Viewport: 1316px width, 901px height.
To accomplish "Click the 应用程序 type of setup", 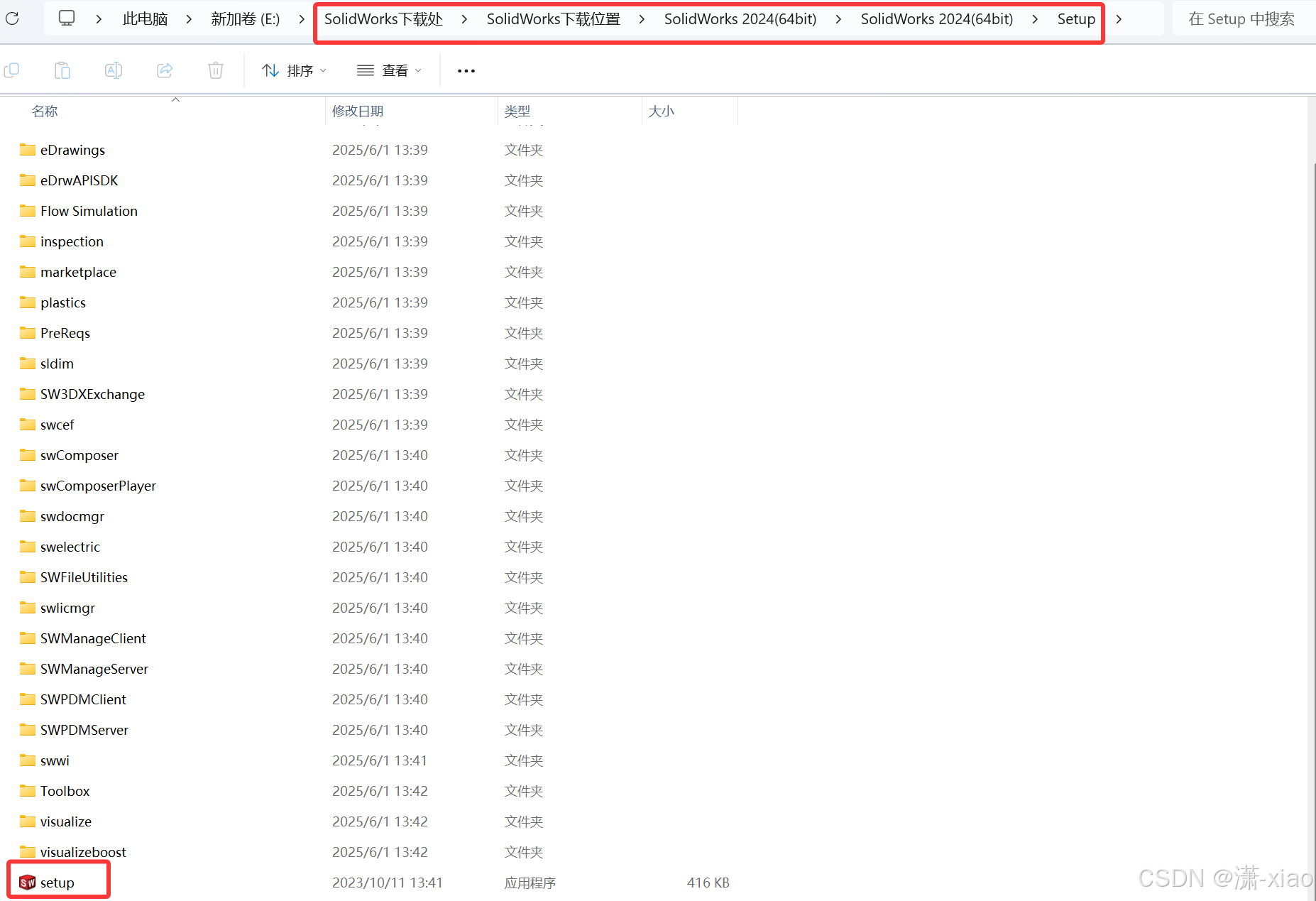I will (530, 883).
